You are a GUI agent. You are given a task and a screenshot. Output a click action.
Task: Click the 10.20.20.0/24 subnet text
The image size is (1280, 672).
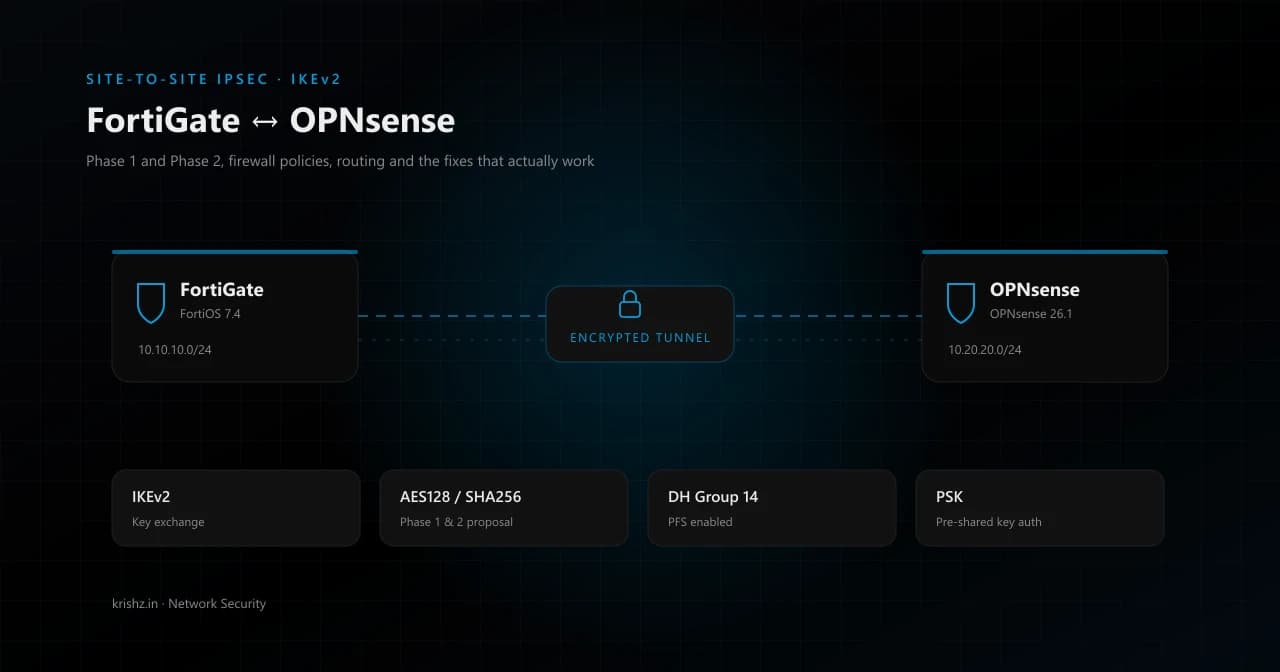tap(985, 350)
